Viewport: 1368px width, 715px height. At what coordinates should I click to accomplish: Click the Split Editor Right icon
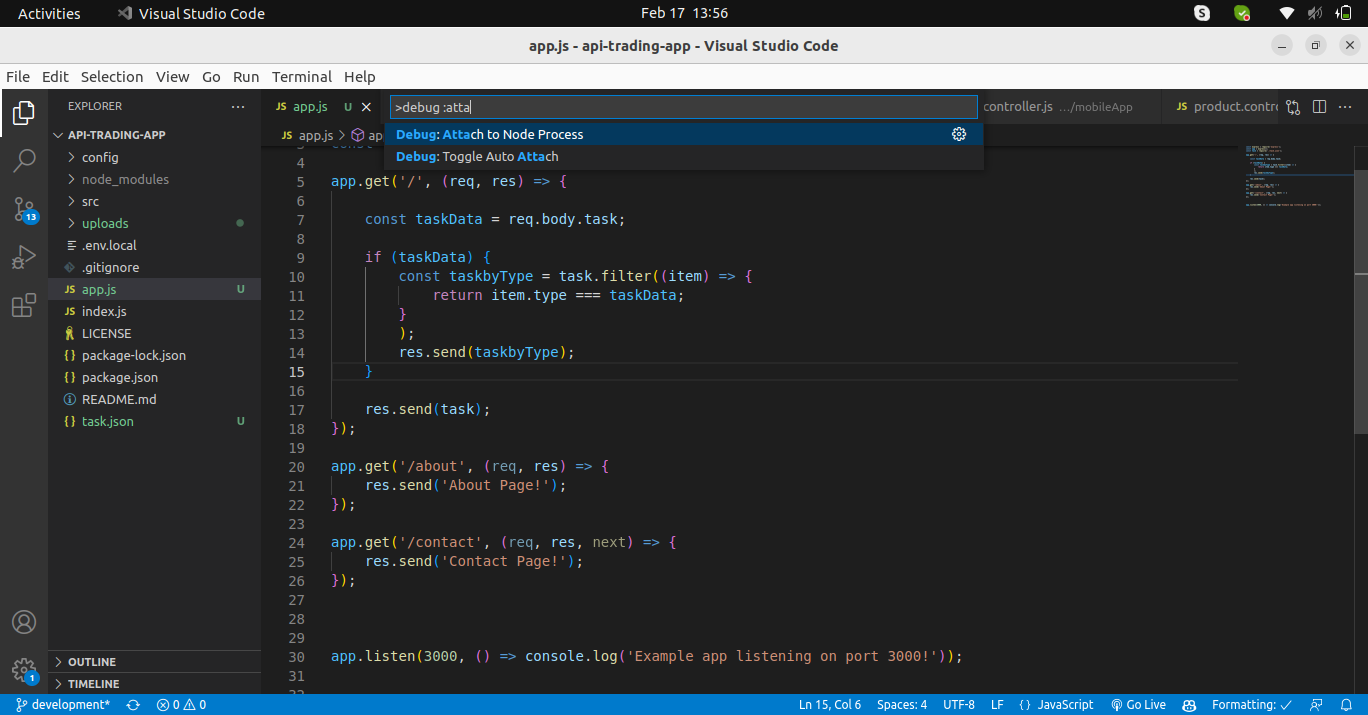(1319, 107)
